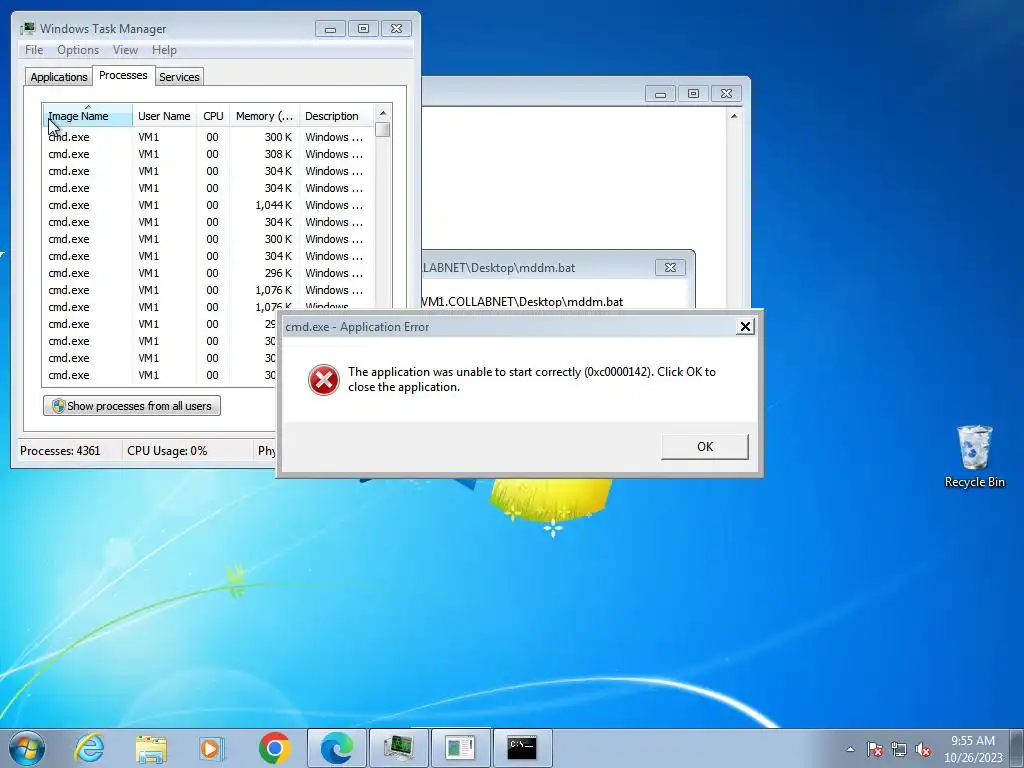Viewport: 1024px width, 768px height.
Task: Open the Recycle Bin desktop icon
Action: point(974,456)
